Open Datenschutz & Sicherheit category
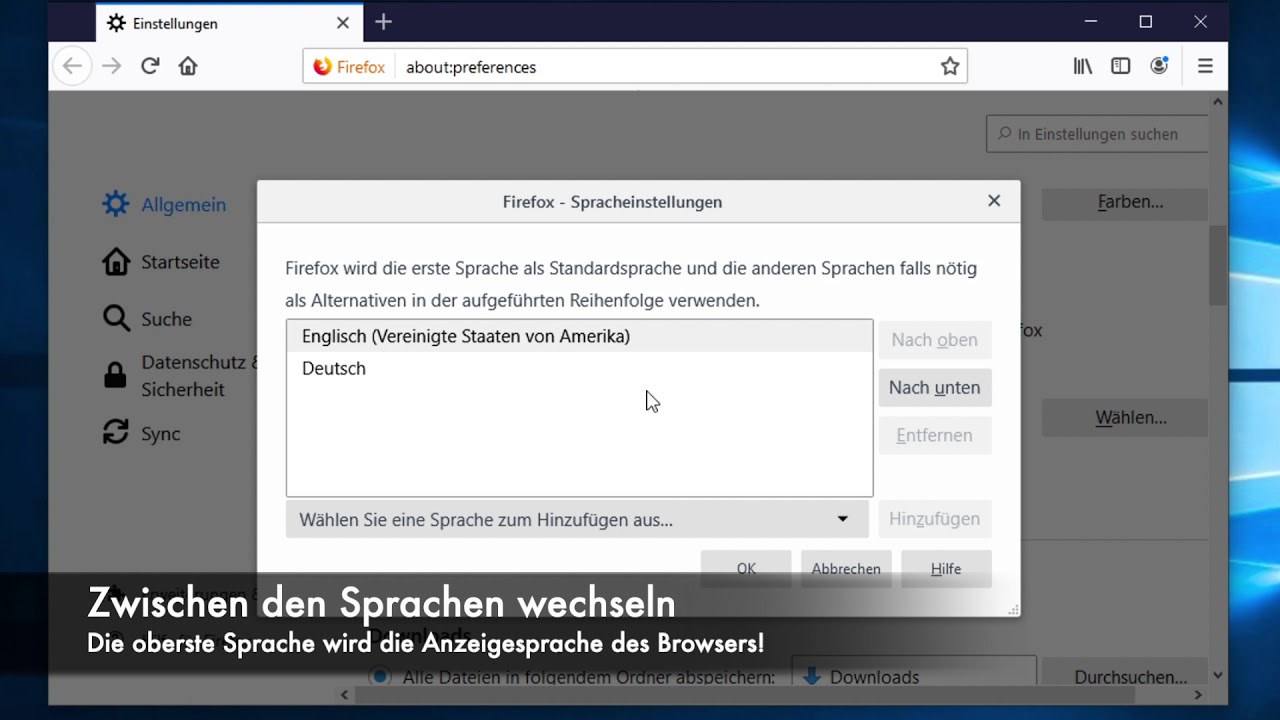 (180, 376)
